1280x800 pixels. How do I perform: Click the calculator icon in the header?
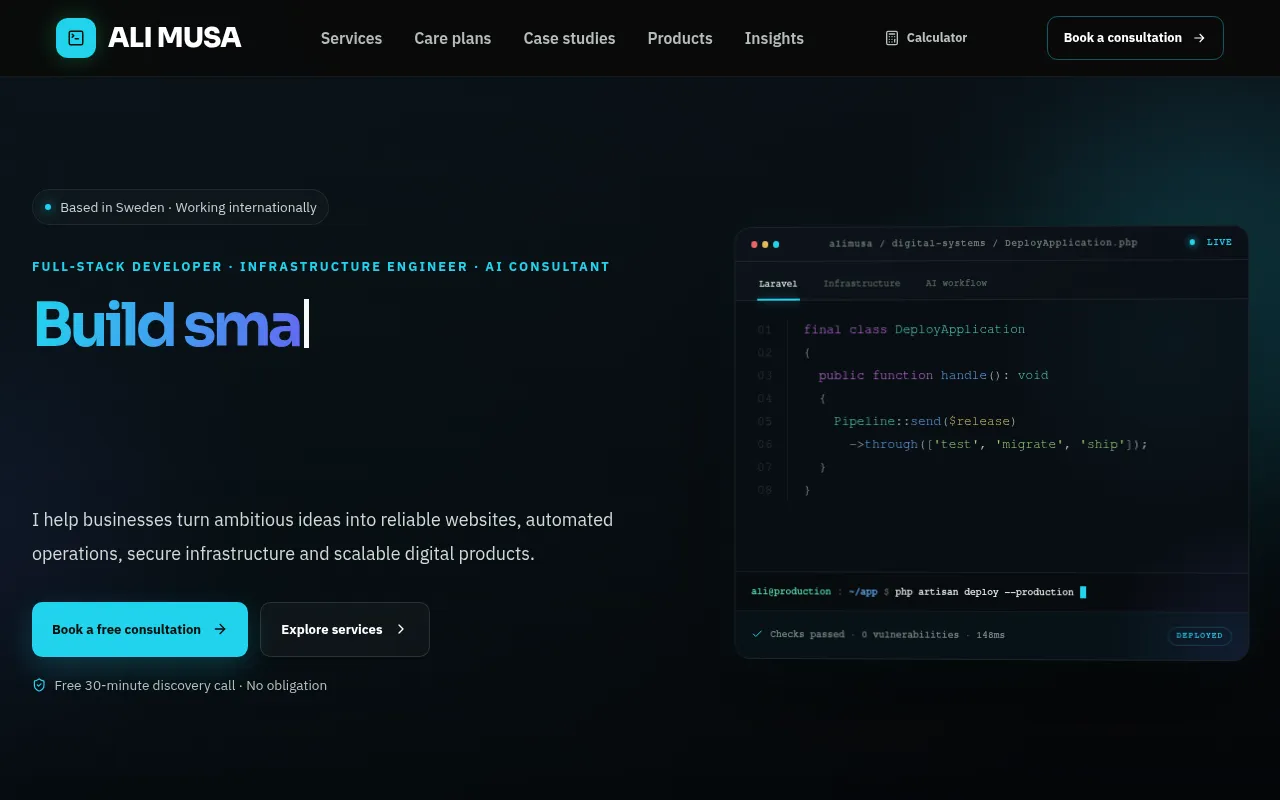(892, 38)
